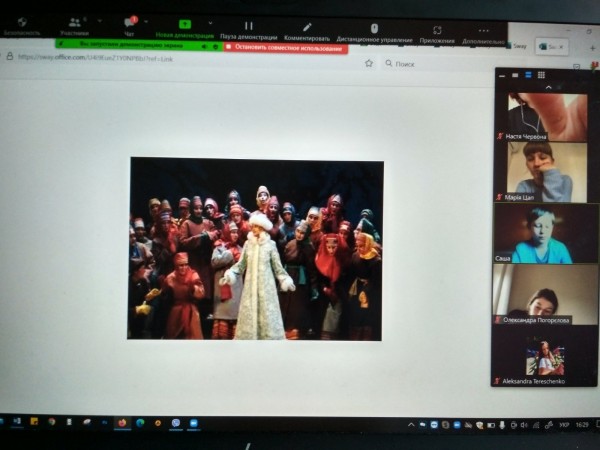Open a new browser tab
This screenshot has width=600, height=450.
click(x=593, y=48)
